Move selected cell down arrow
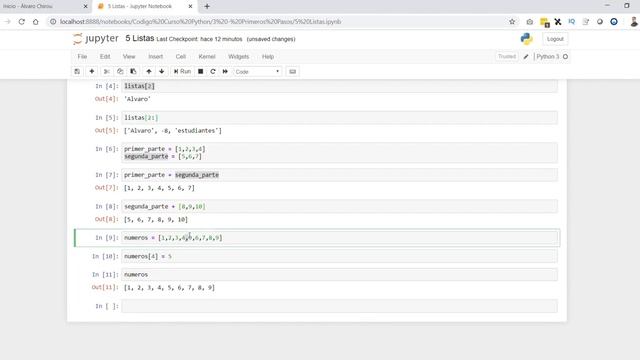Screen dimensions: 640x360 point(162,71)
